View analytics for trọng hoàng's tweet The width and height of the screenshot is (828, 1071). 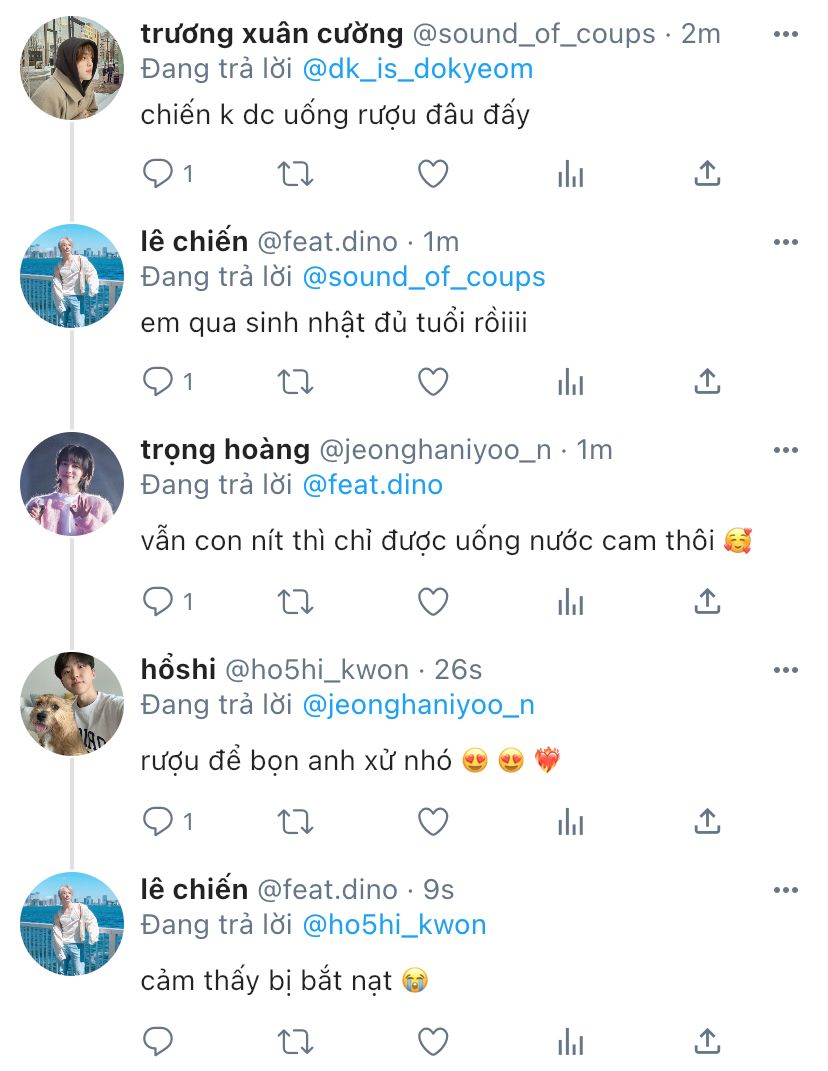pyautogui.click(x=570, y=601)
